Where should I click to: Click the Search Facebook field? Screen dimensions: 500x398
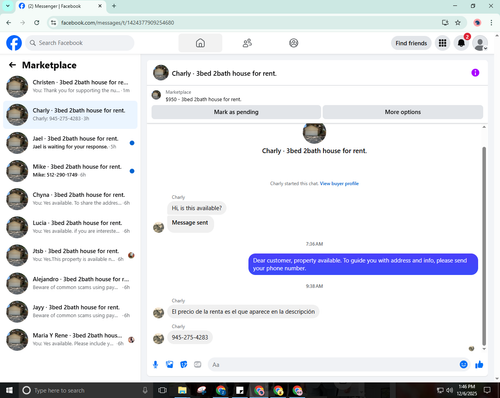click(80, 43)
